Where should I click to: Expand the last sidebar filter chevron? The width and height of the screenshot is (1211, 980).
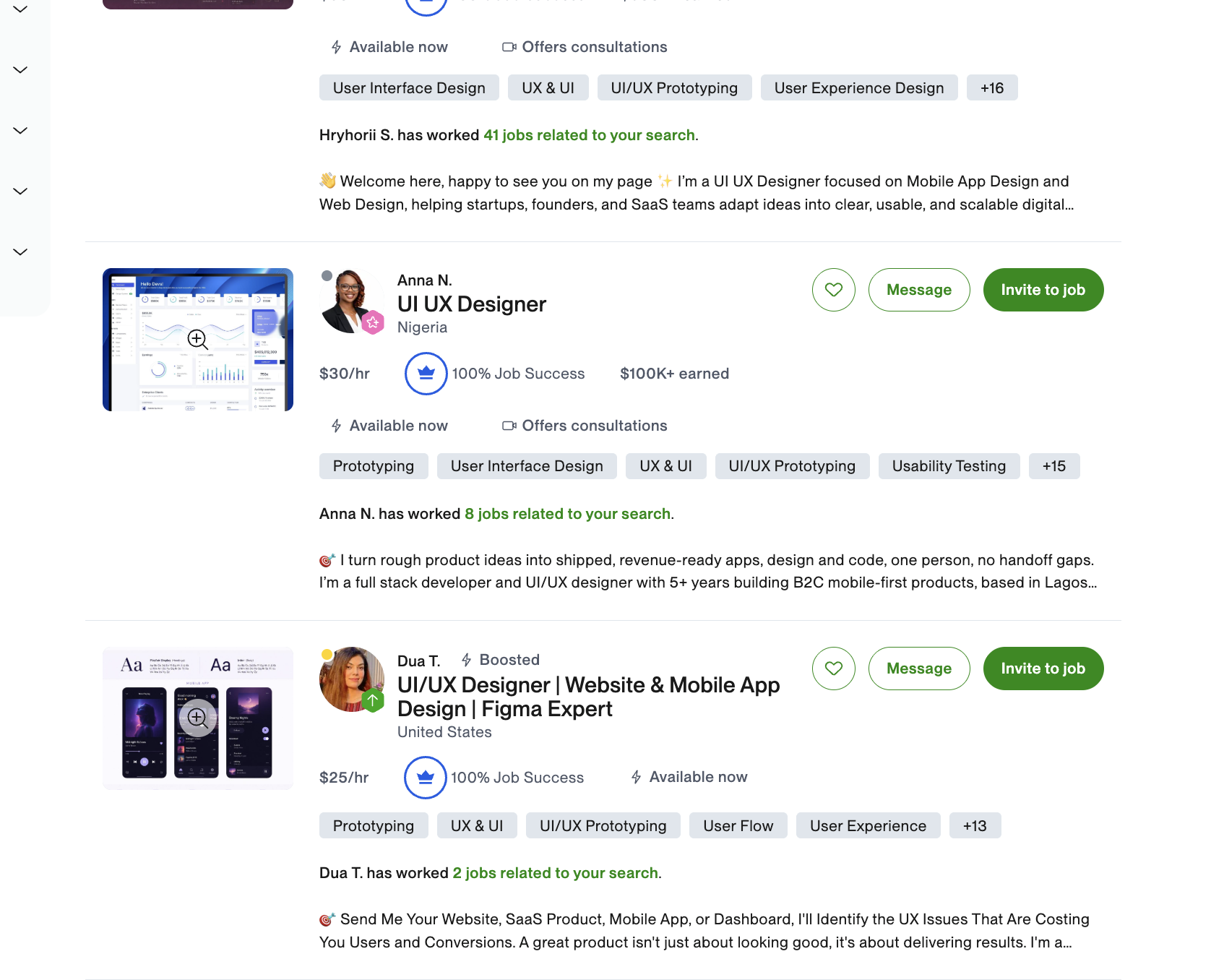click(x=20, y=252)
